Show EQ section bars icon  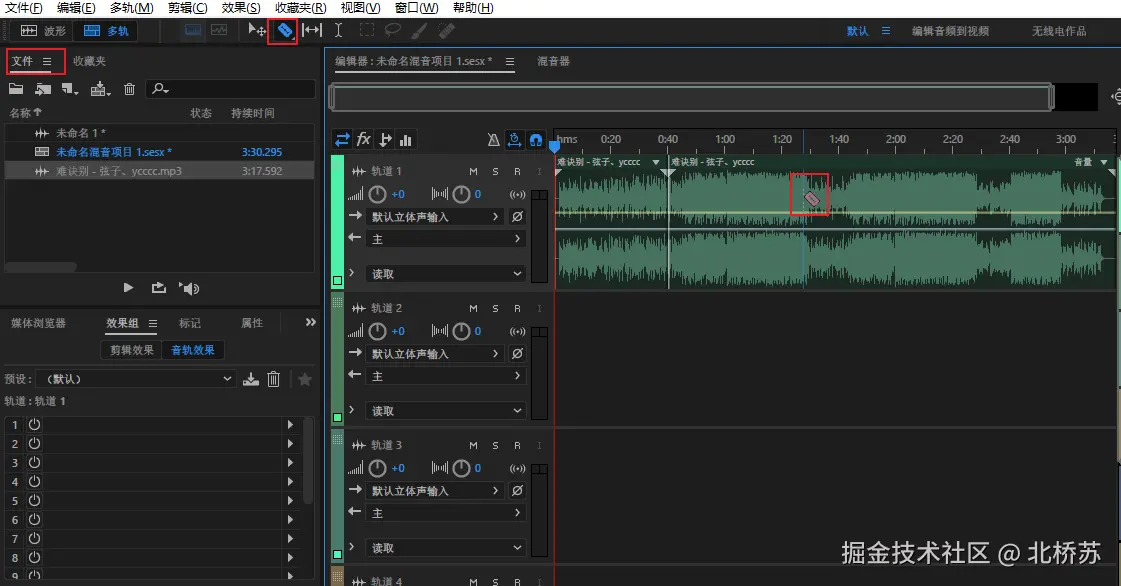pos(405,140)
